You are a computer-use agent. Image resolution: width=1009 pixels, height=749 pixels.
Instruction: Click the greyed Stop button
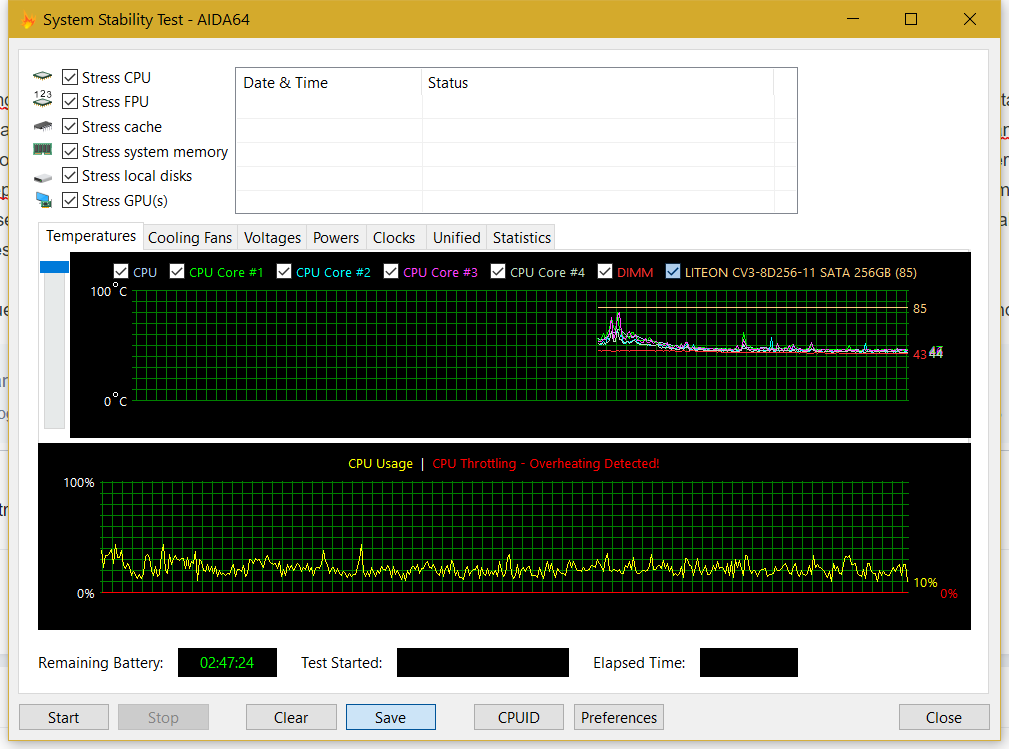163,717
